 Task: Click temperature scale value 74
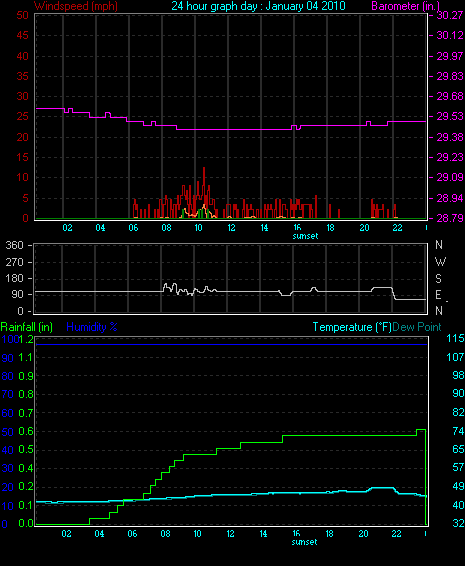[458, 431]
